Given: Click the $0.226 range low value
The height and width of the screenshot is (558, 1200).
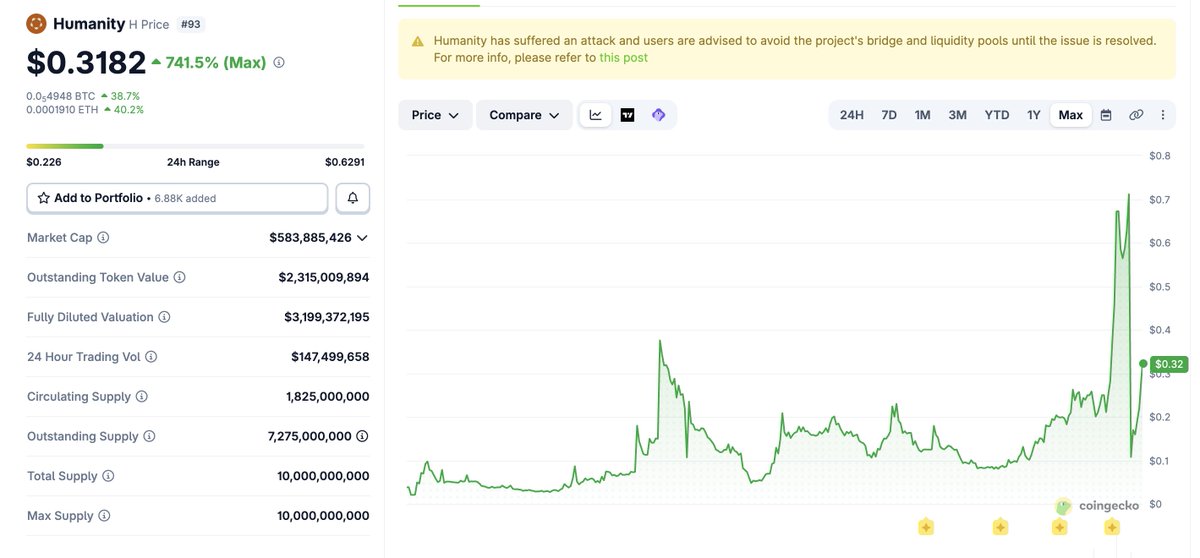Looking at the screenshot, I should 43,162.
